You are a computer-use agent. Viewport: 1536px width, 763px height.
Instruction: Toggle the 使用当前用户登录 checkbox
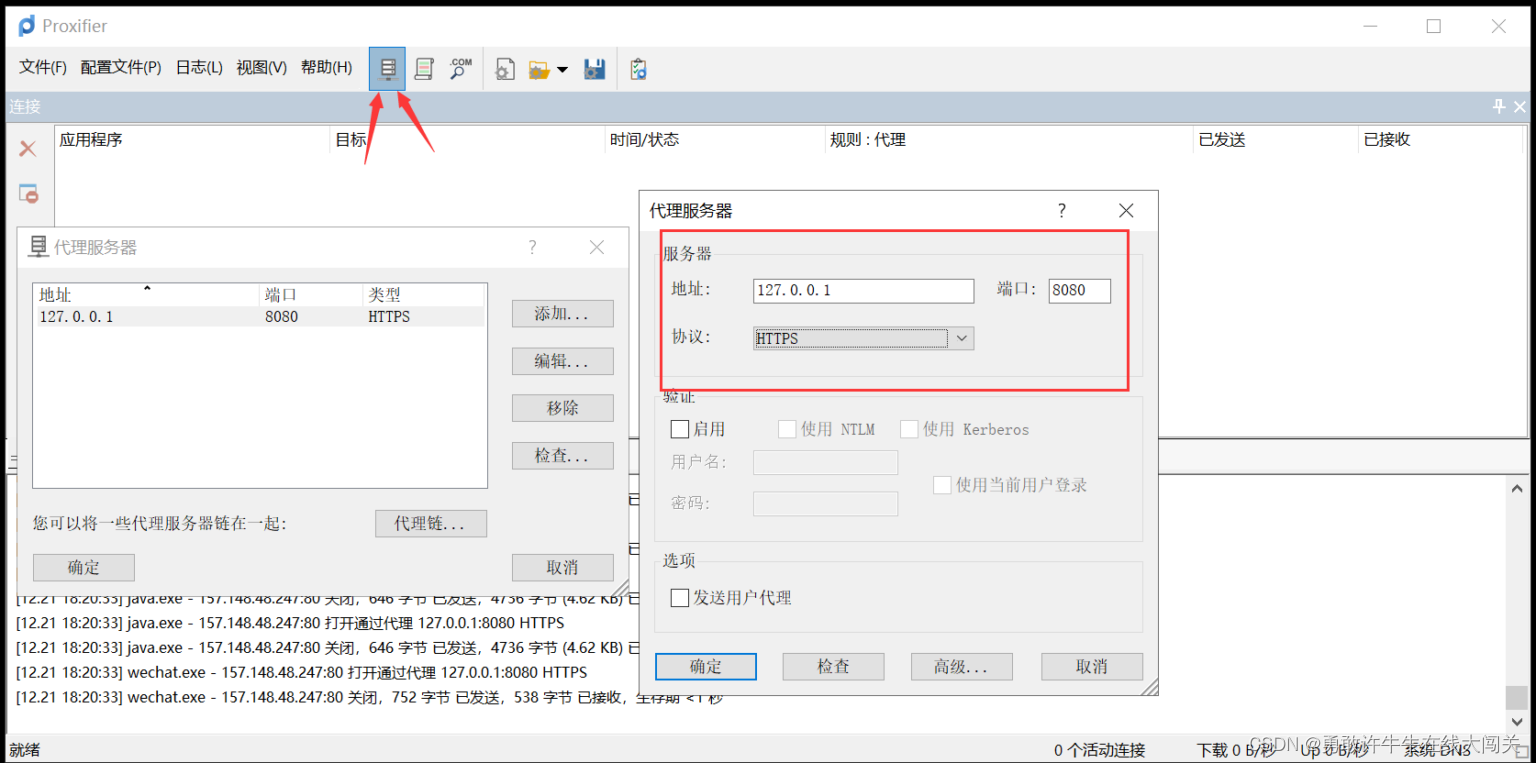[942, 485]
